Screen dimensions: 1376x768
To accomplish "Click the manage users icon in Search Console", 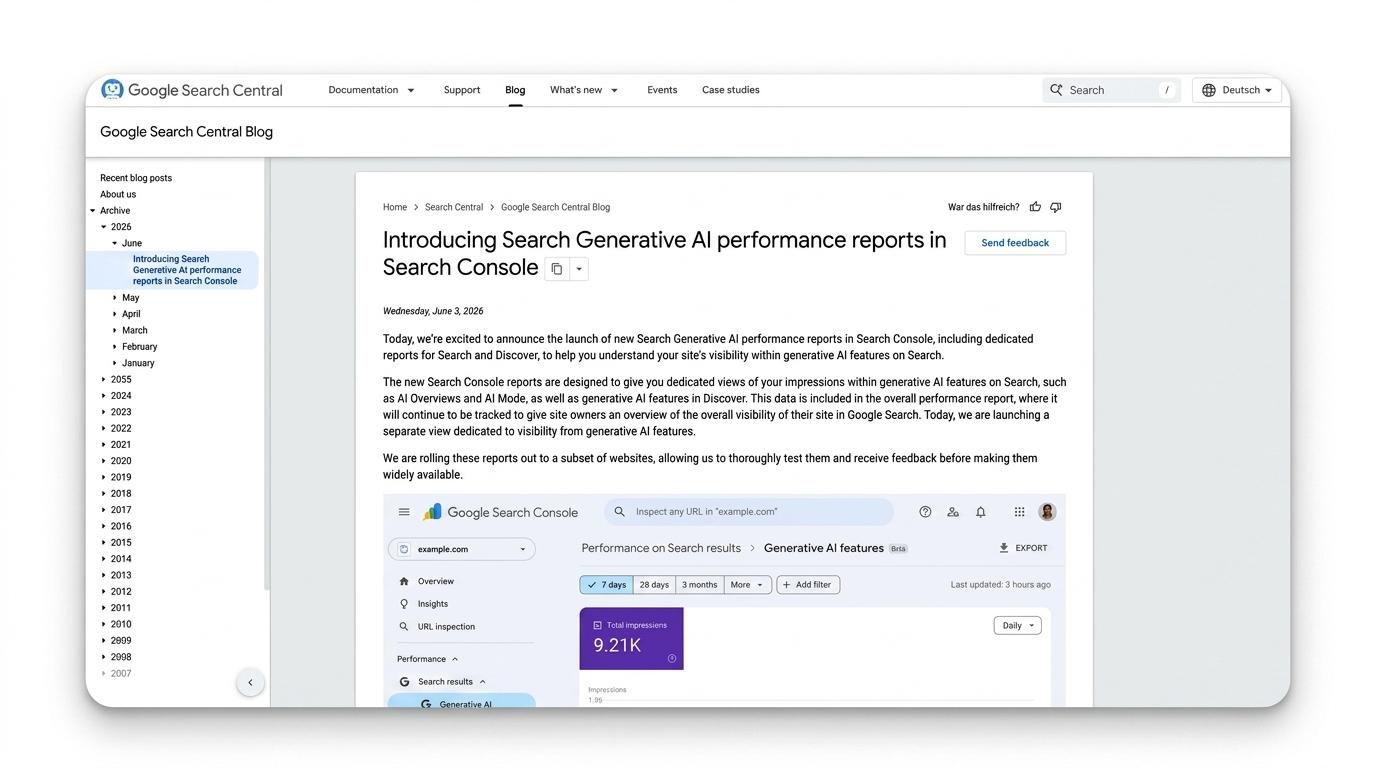I will coord(953,512).
